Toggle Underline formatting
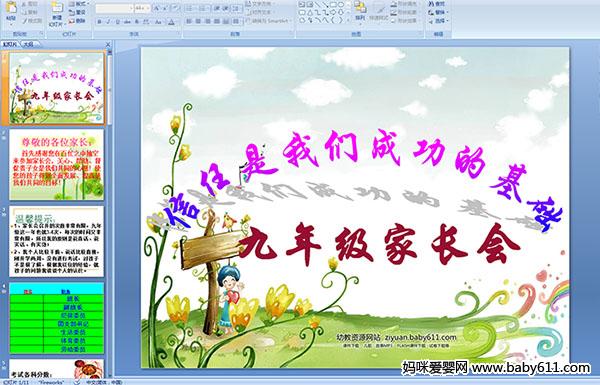 117,22
